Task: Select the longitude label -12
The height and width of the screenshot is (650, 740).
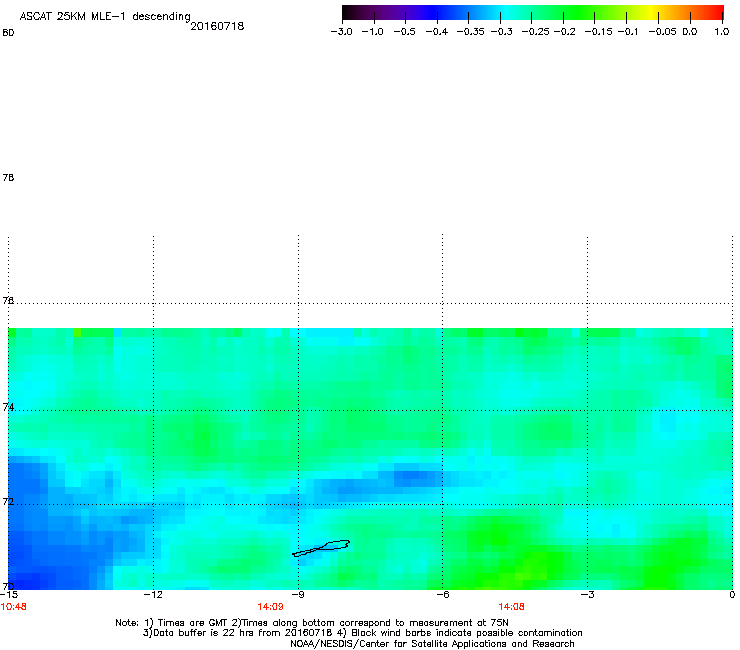Action: 153,594
